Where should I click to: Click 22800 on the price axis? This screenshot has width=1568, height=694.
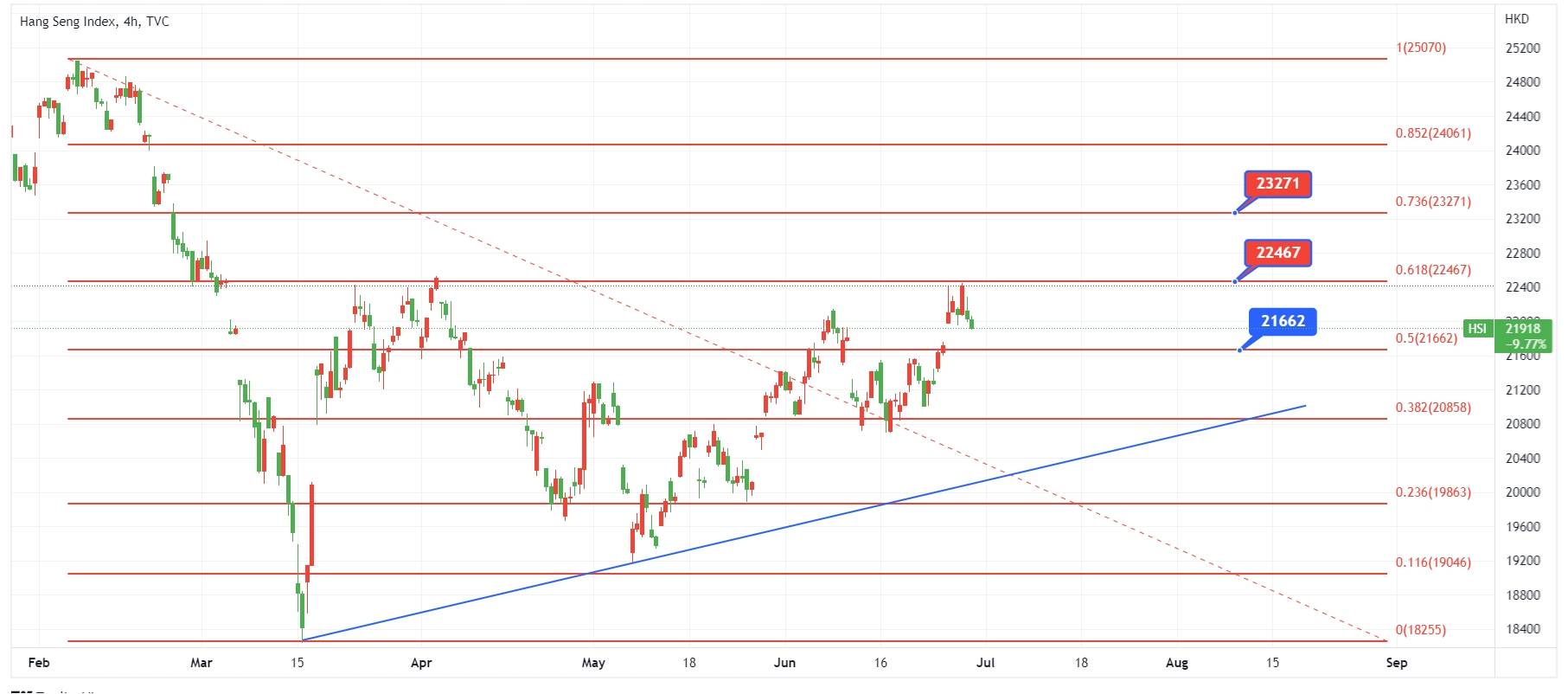[x=1522, y=254]
